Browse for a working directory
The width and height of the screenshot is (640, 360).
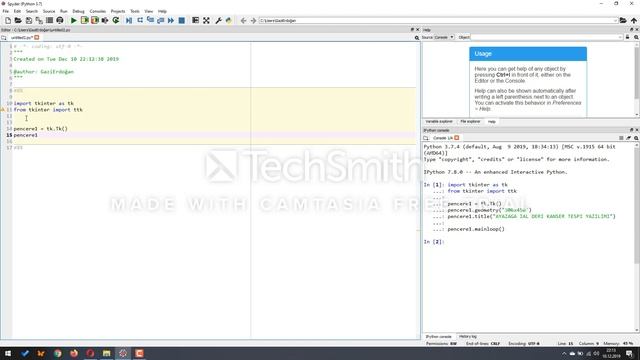[x=623, y=20]
